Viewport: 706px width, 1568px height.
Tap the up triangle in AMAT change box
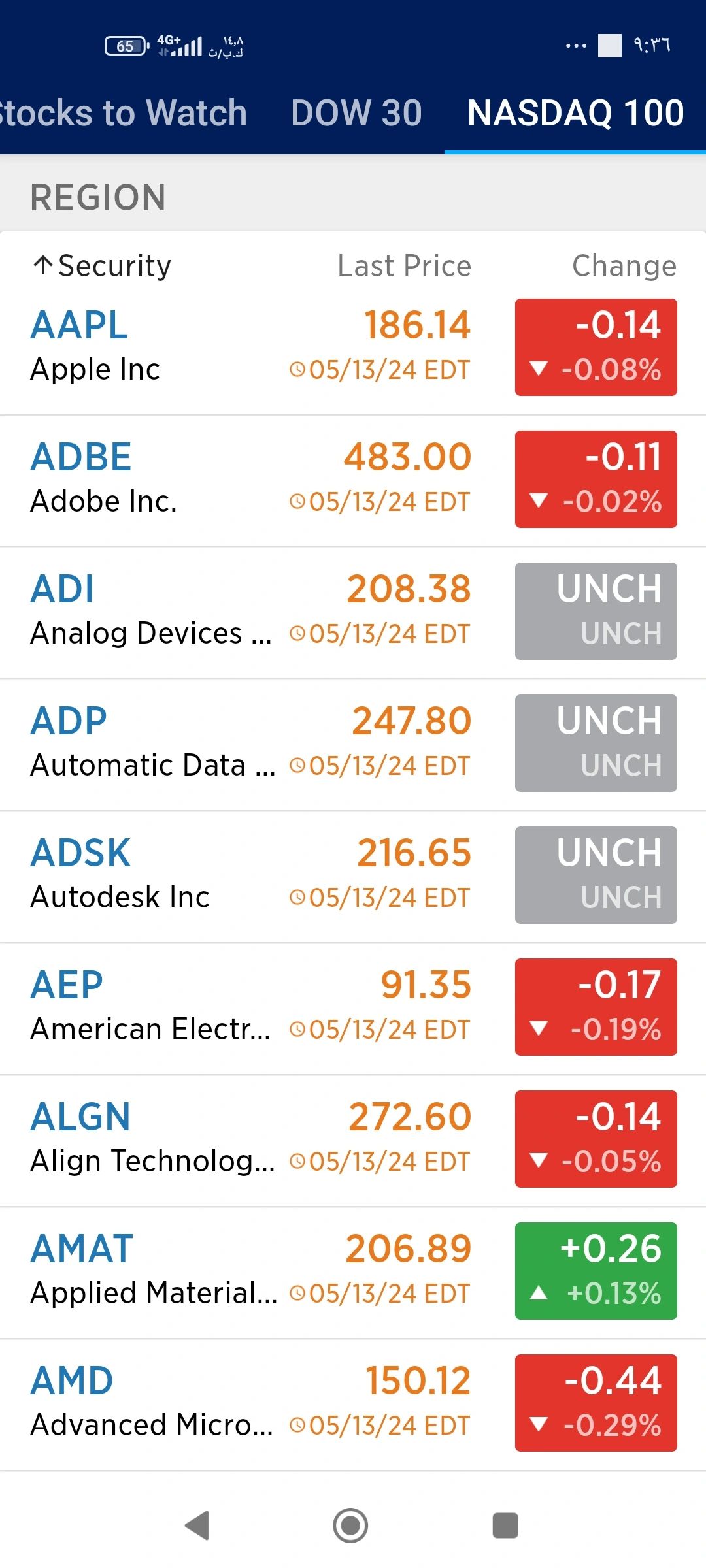point(539,1292)
